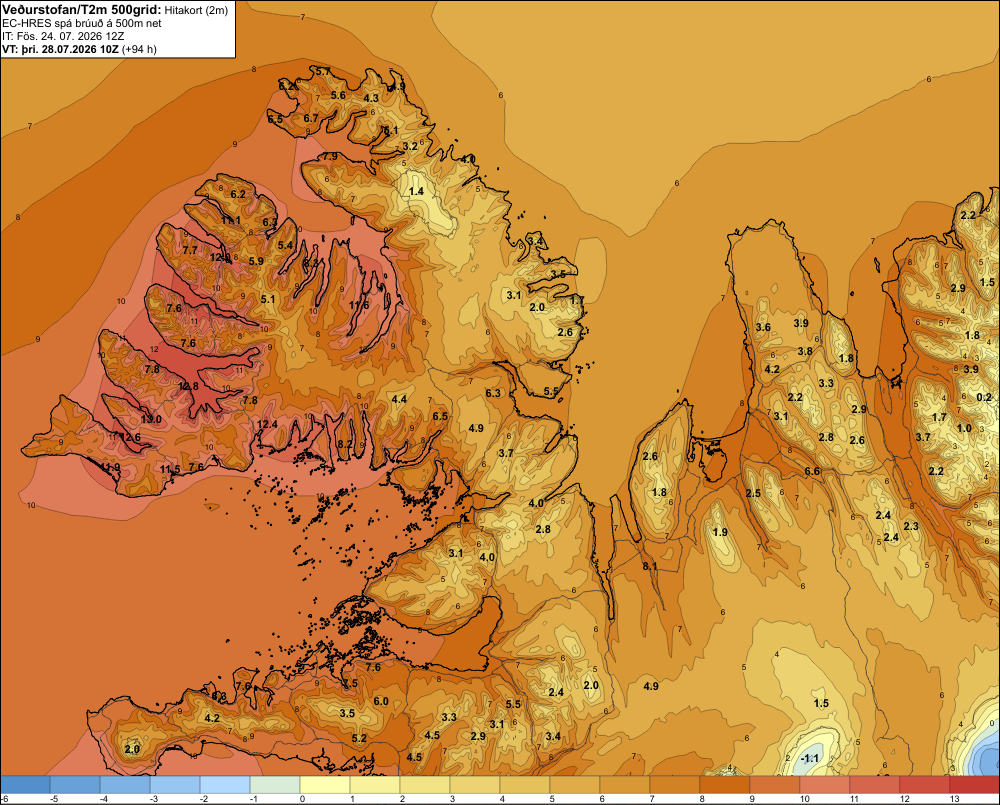This screenshot has width=1000, height=805.
Task: Click the "-4" tick label on the colour scale
Action: coord(104,799)
